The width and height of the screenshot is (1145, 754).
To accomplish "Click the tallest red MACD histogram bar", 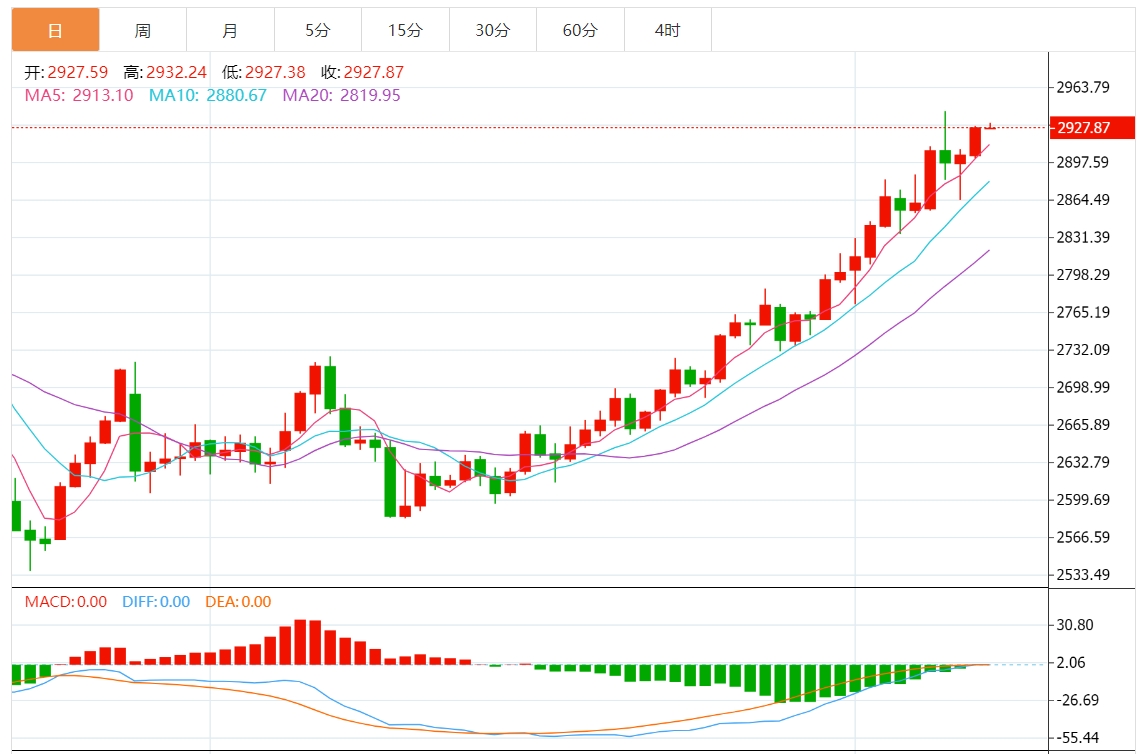I will 300,642.
